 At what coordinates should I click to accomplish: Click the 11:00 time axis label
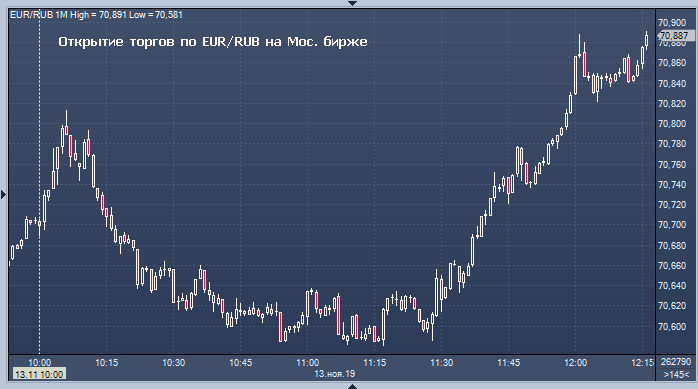click(x=308, y=363)
